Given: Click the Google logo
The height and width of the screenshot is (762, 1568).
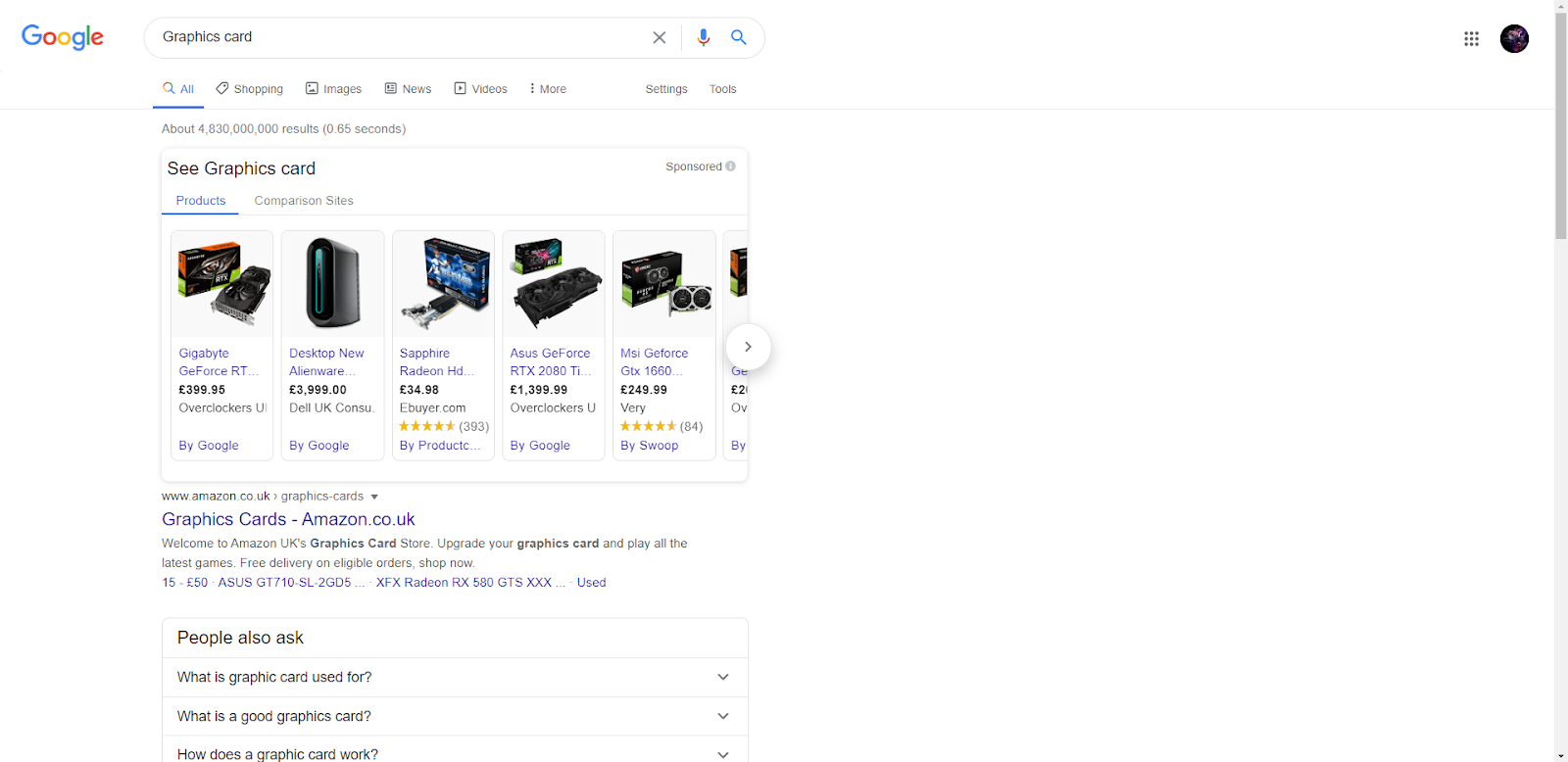Looking at the screenshot, I should [63, 37].
